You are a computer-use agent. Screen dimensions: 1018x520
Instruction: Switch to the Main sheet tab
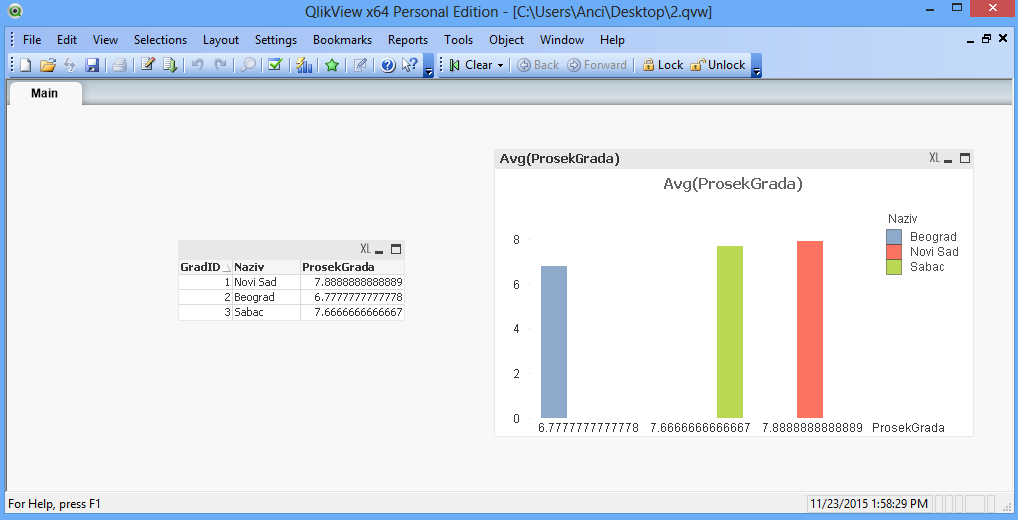[x=45, y=93]
